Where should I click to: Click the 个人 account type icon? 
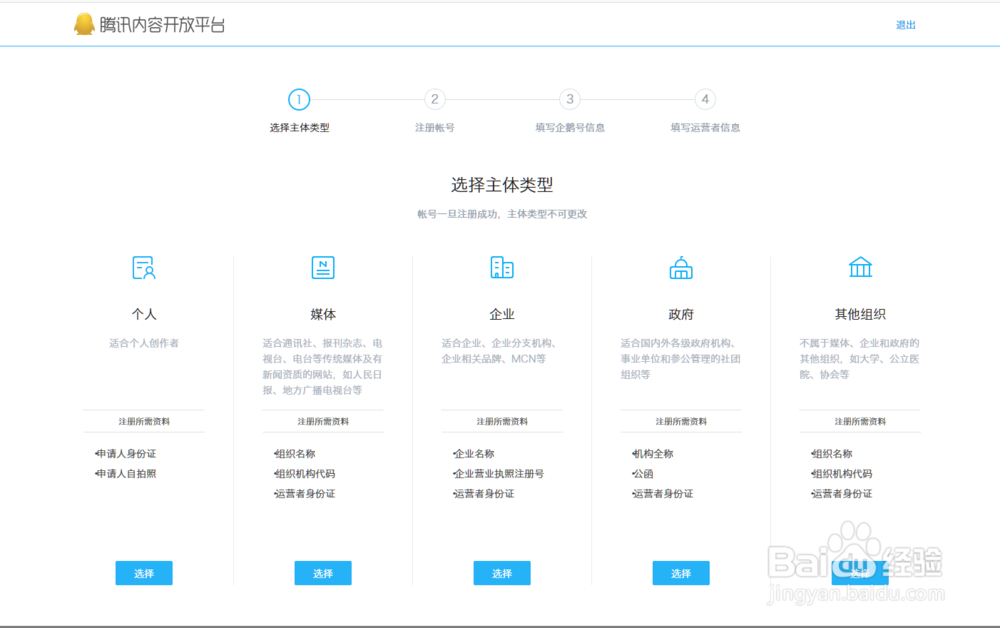click(143, 268)
